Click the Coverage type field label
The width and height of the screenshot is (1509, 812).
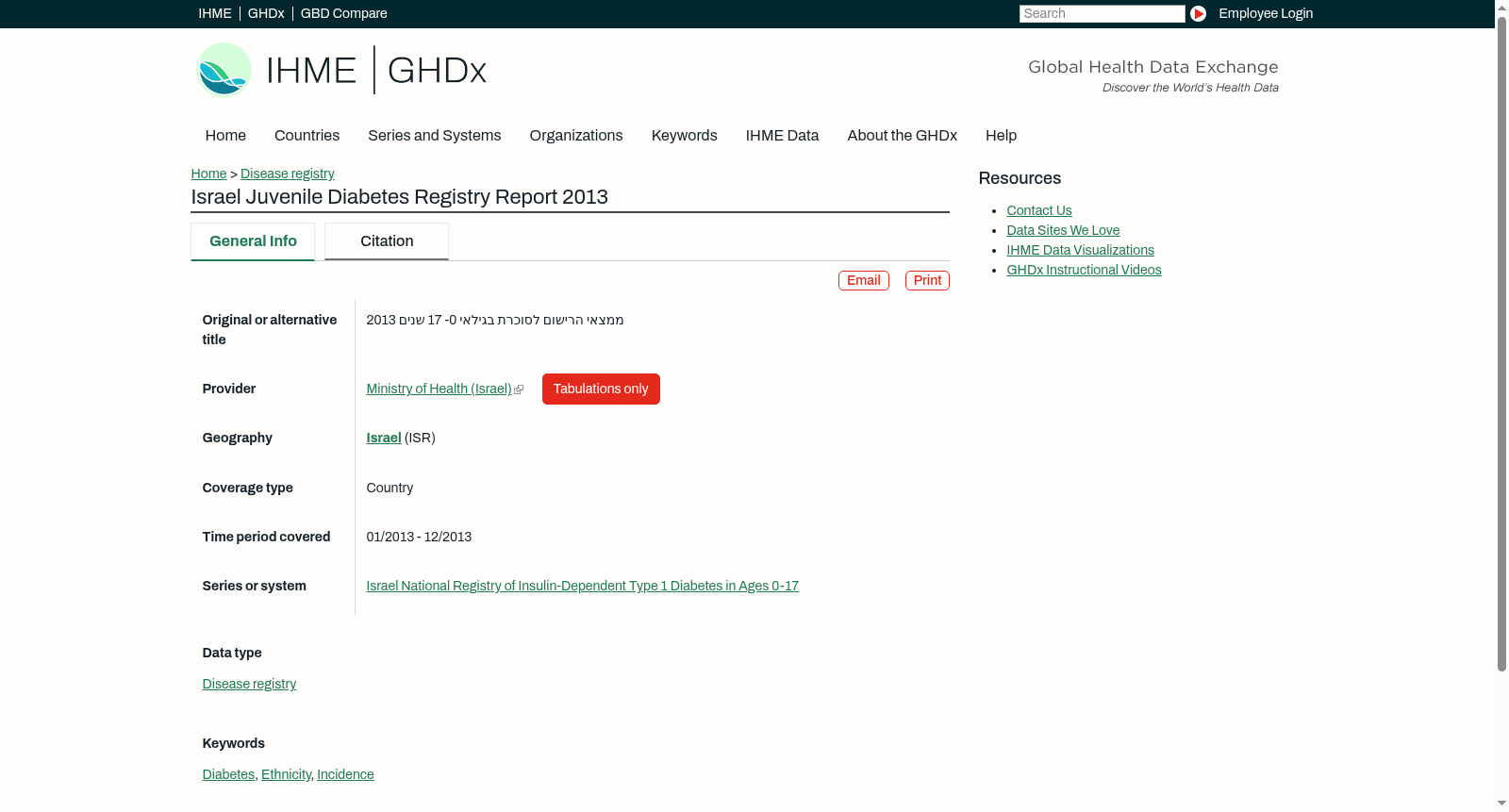tap(248, 488)
